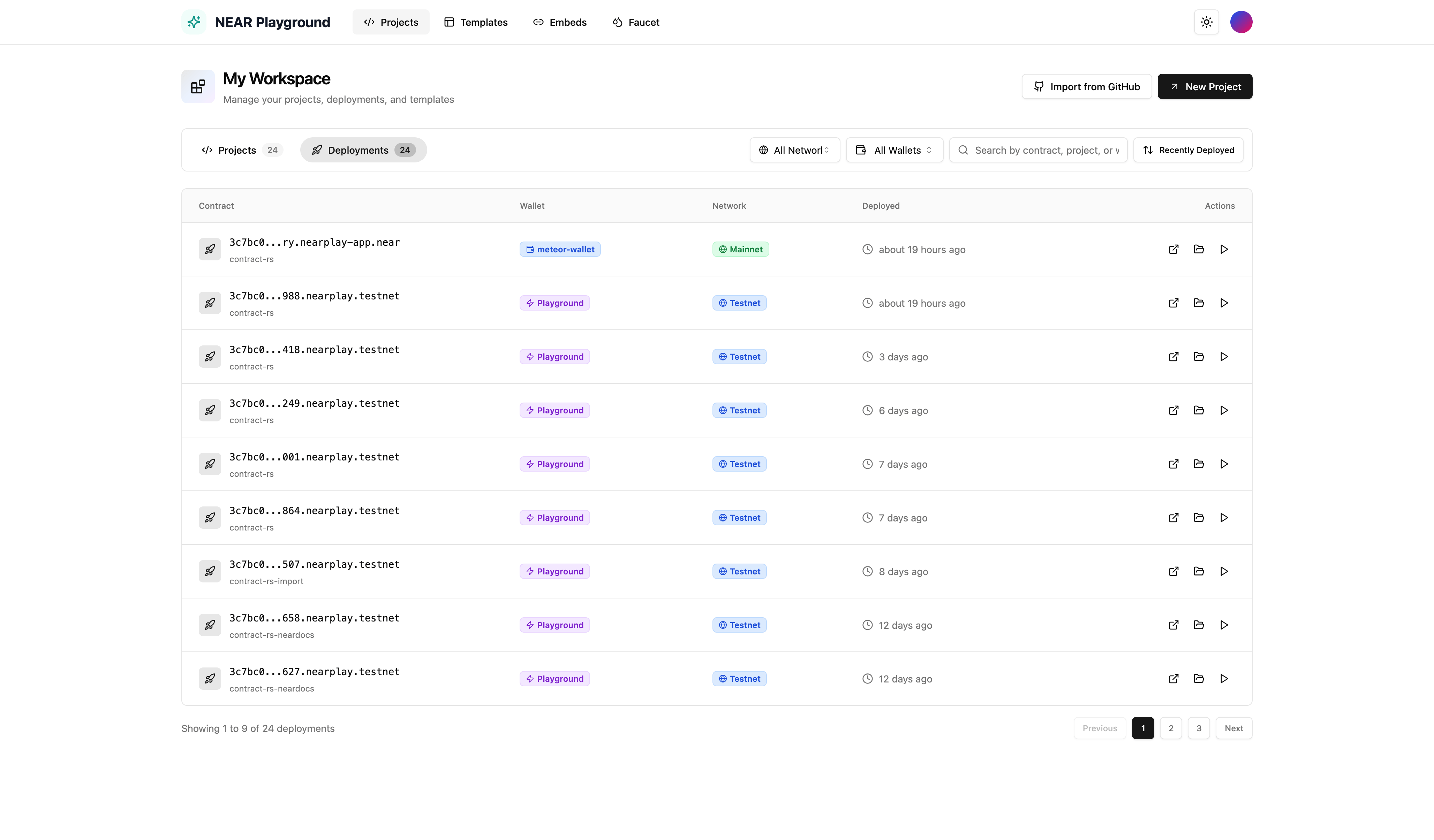
Task: Go to page 3 of deployments
Action: 1198,728
